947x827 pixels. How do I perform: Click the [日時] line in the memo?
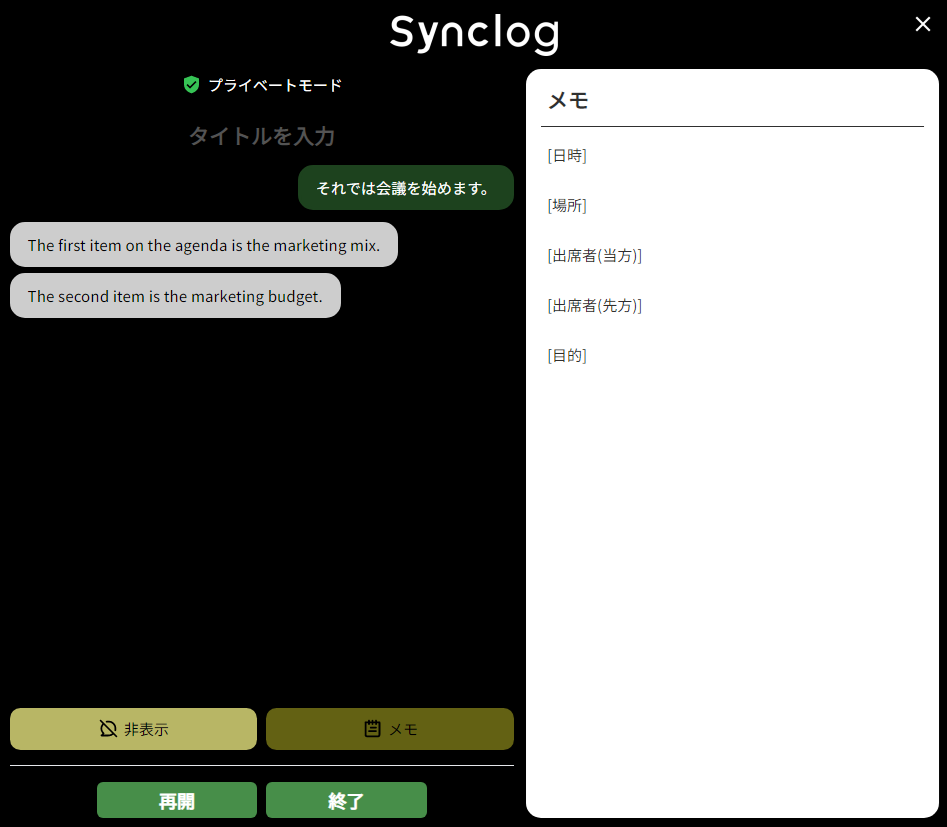click(567, 156)
